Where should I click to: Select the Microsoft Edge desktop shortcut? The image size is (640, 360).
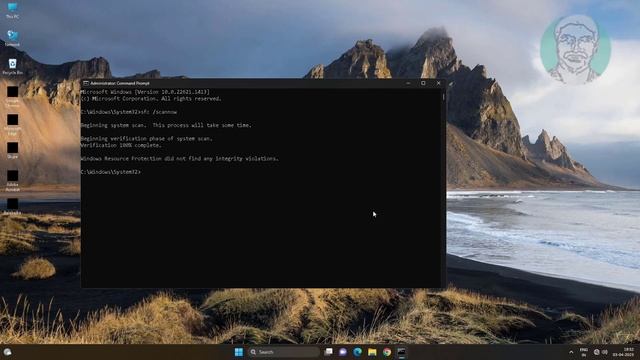(12, 124)
